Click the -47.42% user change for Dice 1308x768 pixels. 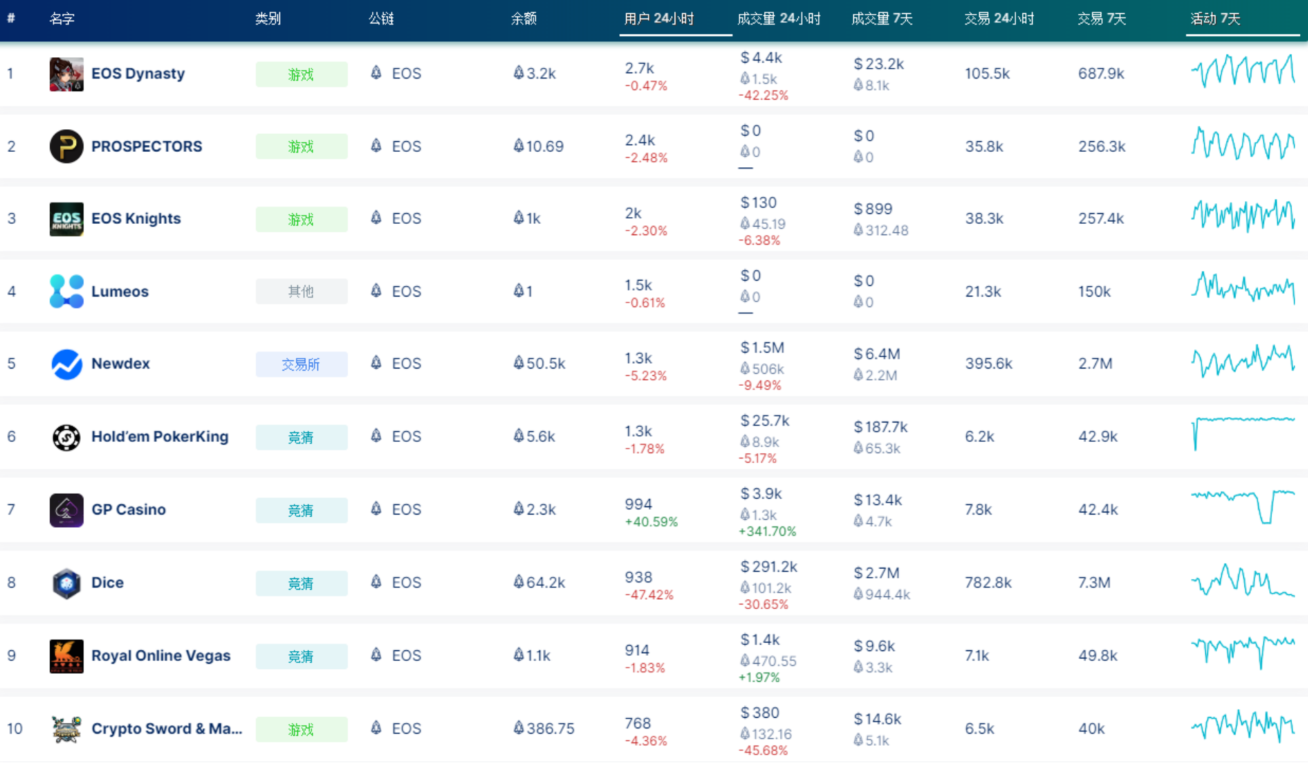(x=649, y=595)
